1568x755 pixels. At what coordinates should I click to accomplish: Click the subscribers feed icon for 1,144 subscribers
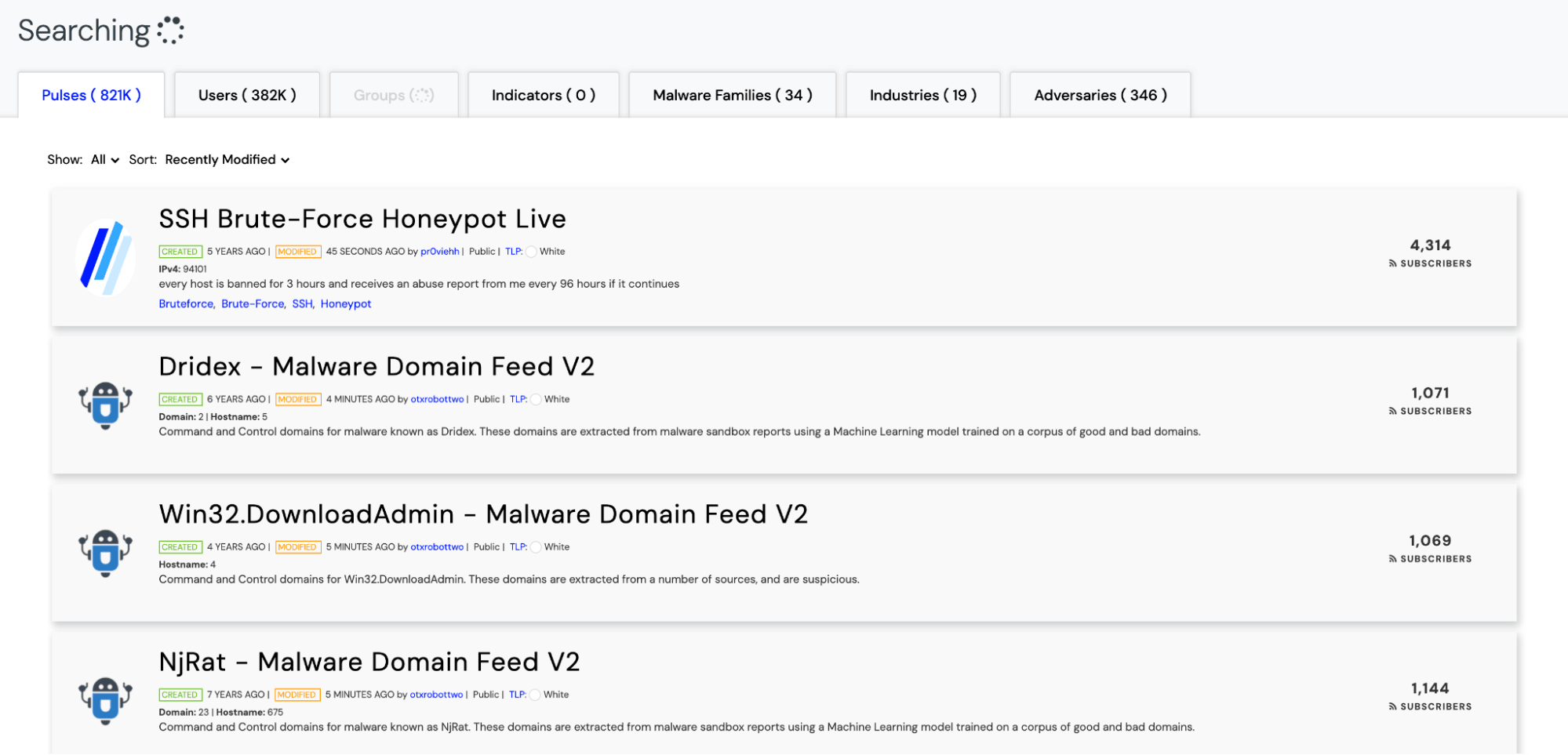(x=1392, y=707)
